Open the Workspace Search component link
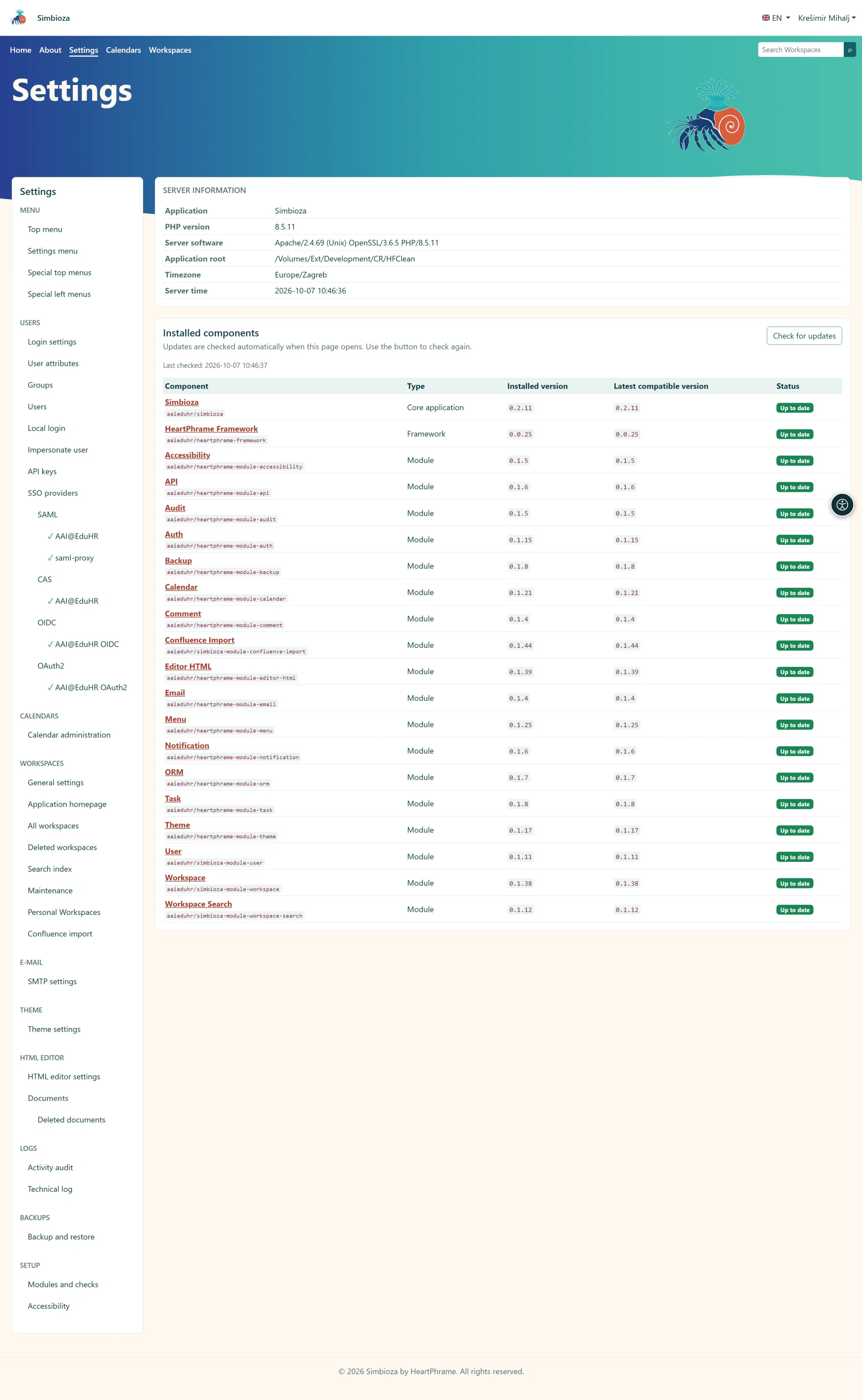This screenshot has height=1400, width=862. (x=198, y=904)
